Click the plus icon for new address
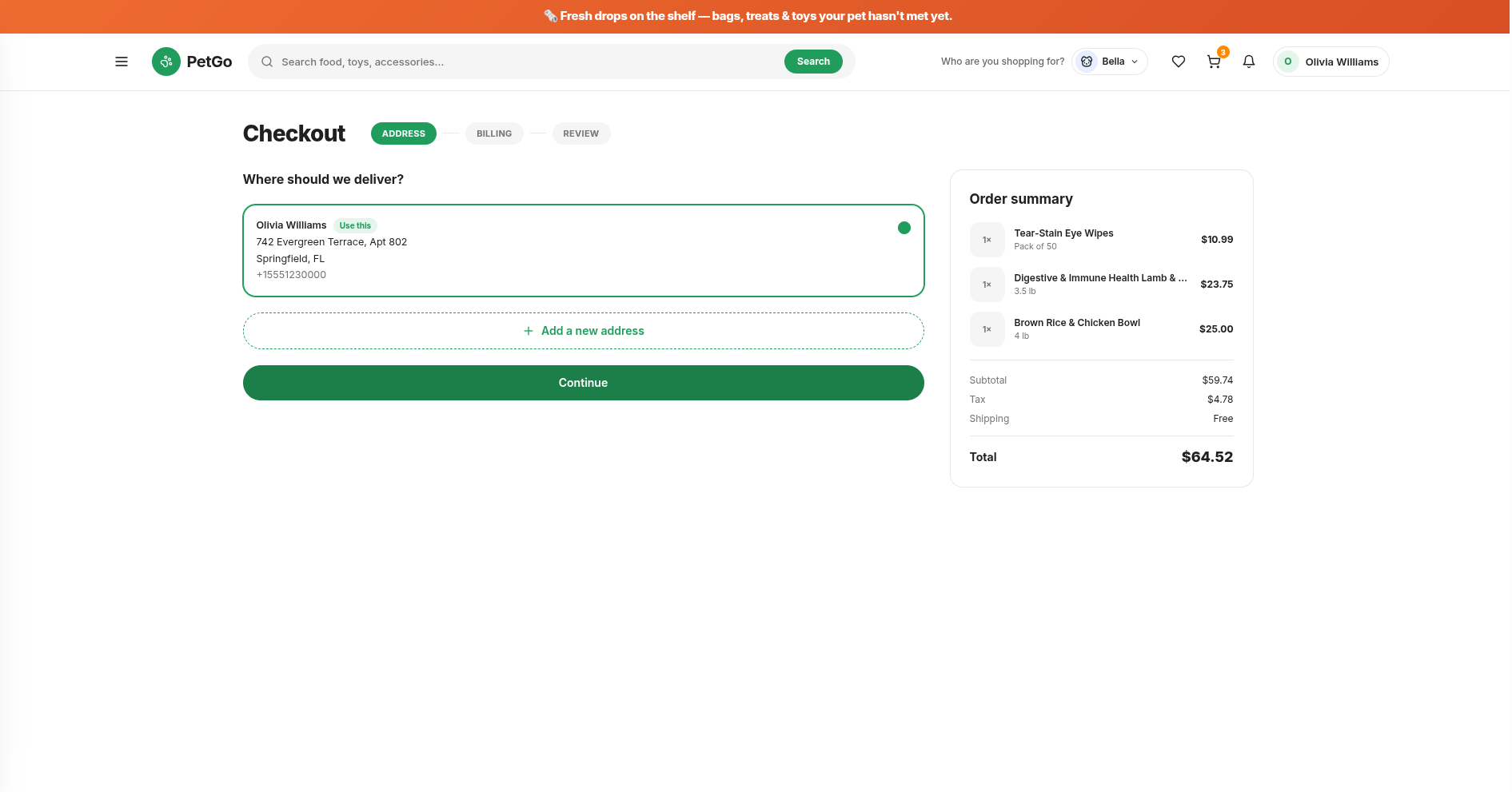Image resolution: width=1512 pixels, height=792 pixels. (x=529, y=331)
